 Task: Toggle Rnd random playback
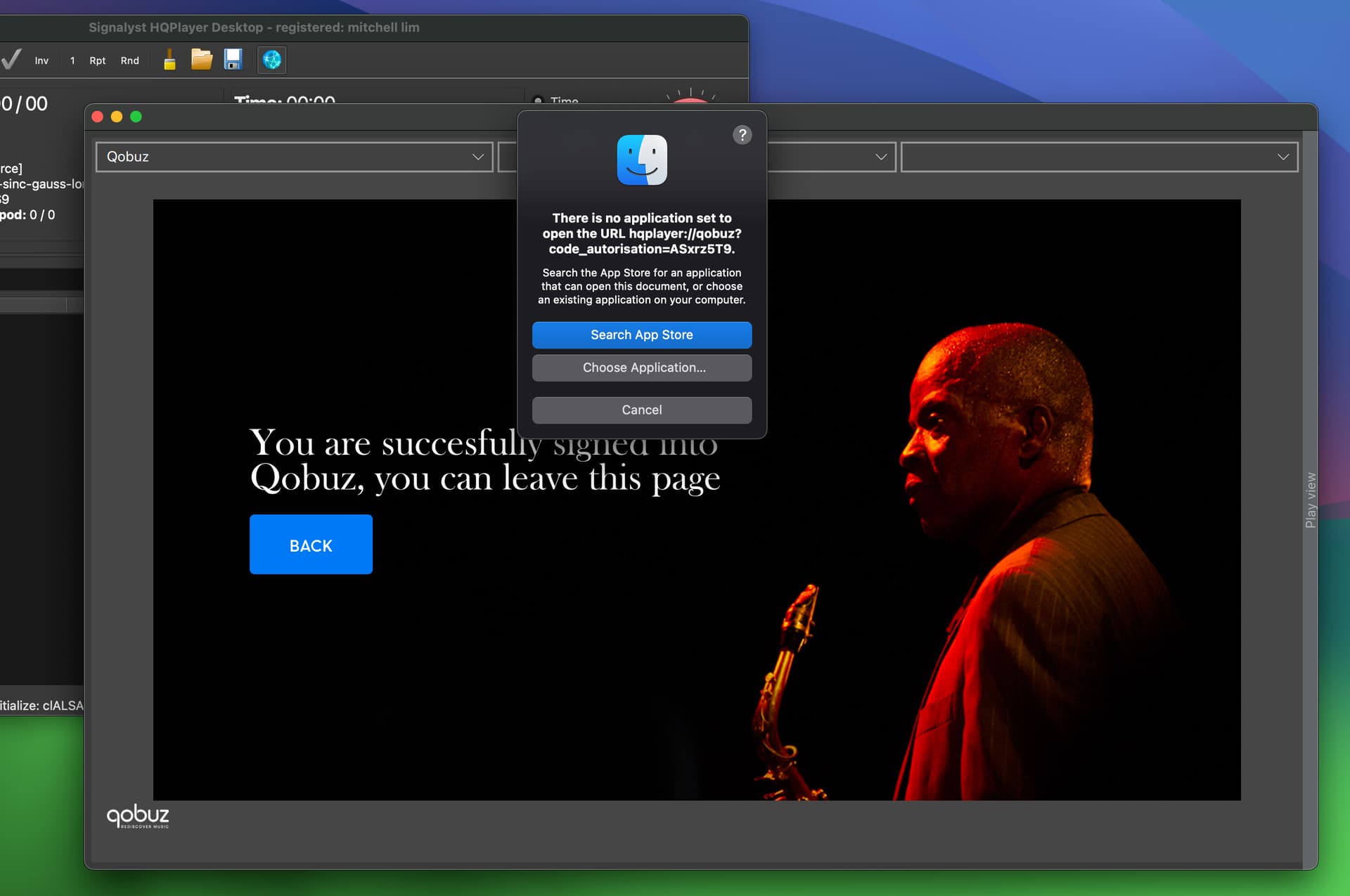(x=129, y=60)
